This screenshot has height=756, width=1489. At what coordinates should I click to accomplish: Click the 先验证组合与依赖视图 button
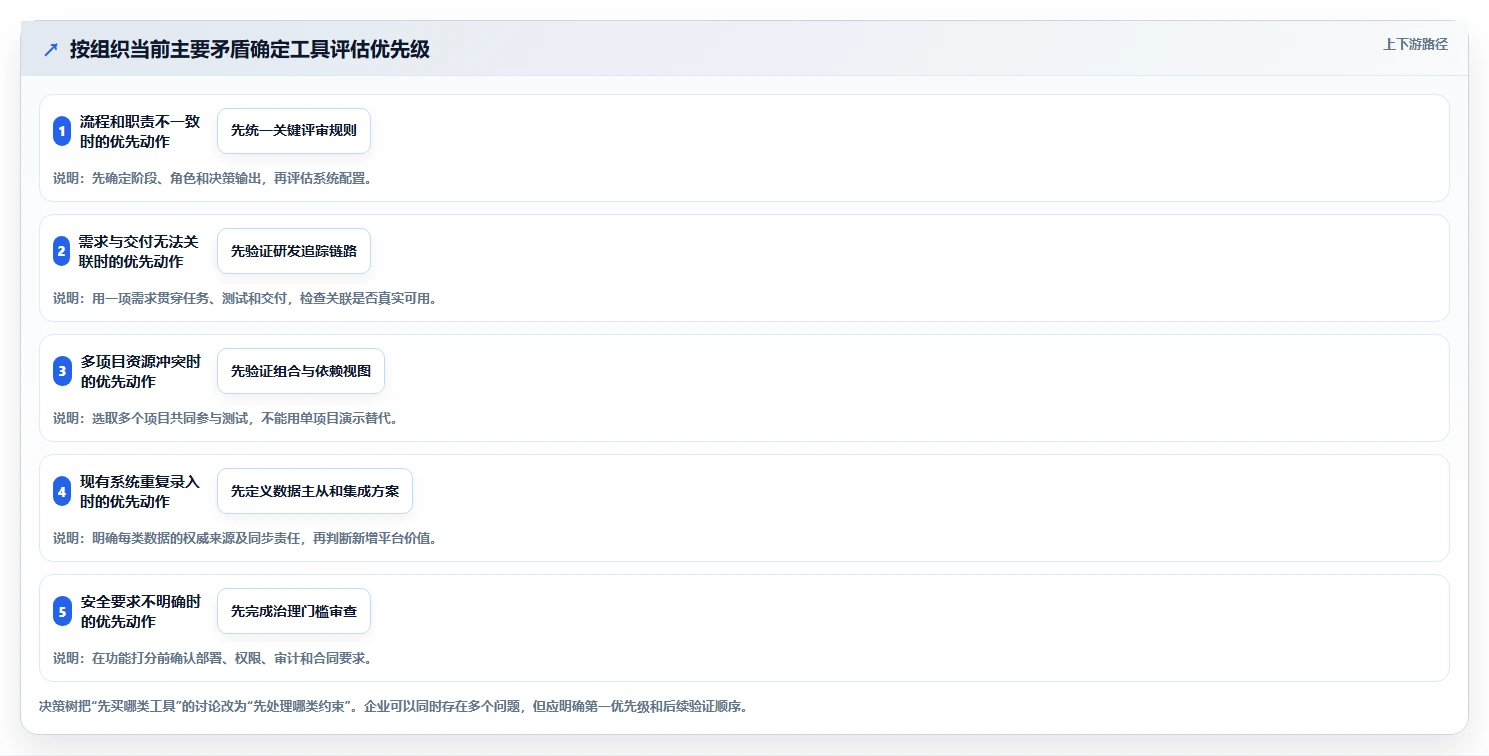click(301, 371)
